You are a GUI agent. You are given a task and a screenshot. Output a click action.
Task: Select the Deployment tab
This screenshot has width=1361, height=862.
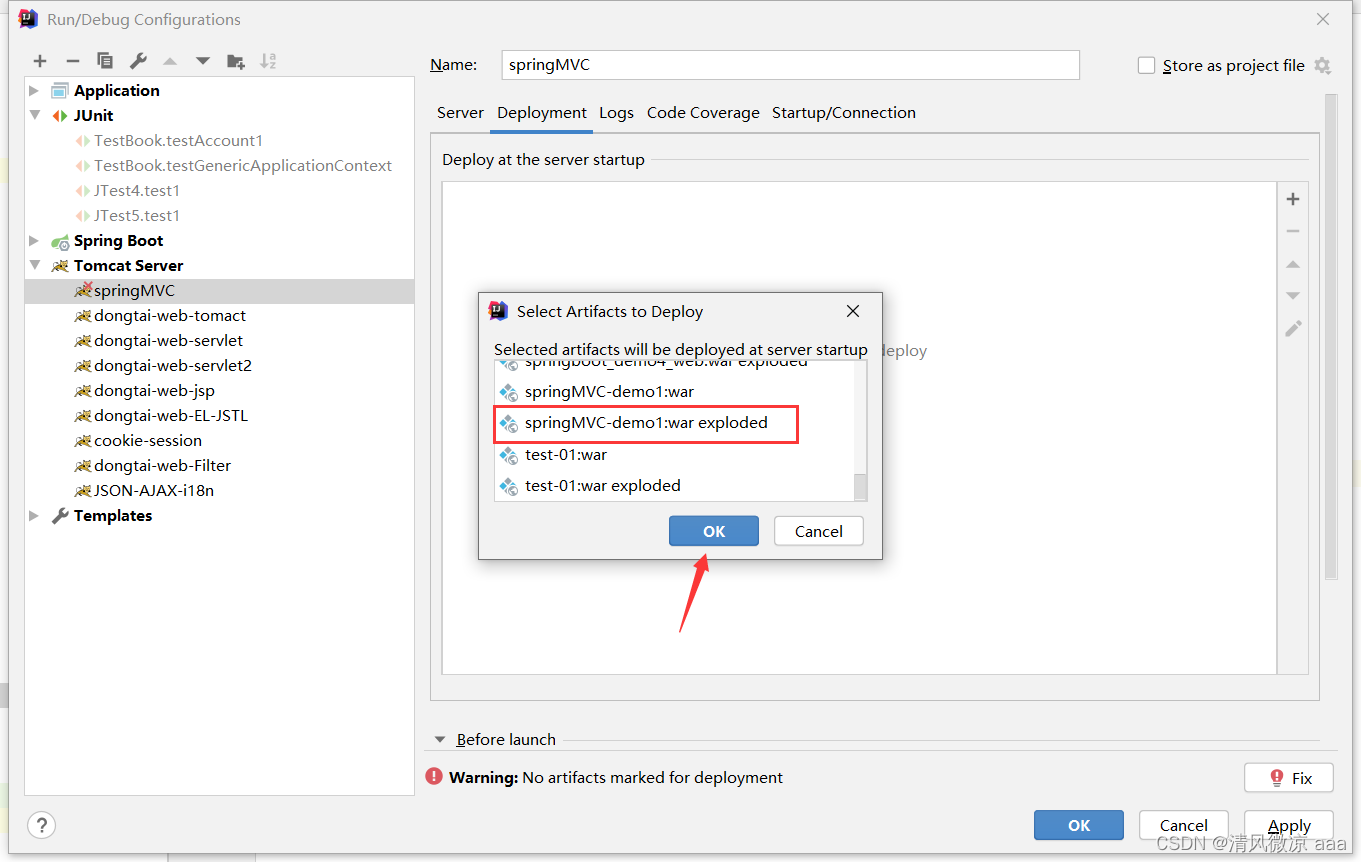542,113
